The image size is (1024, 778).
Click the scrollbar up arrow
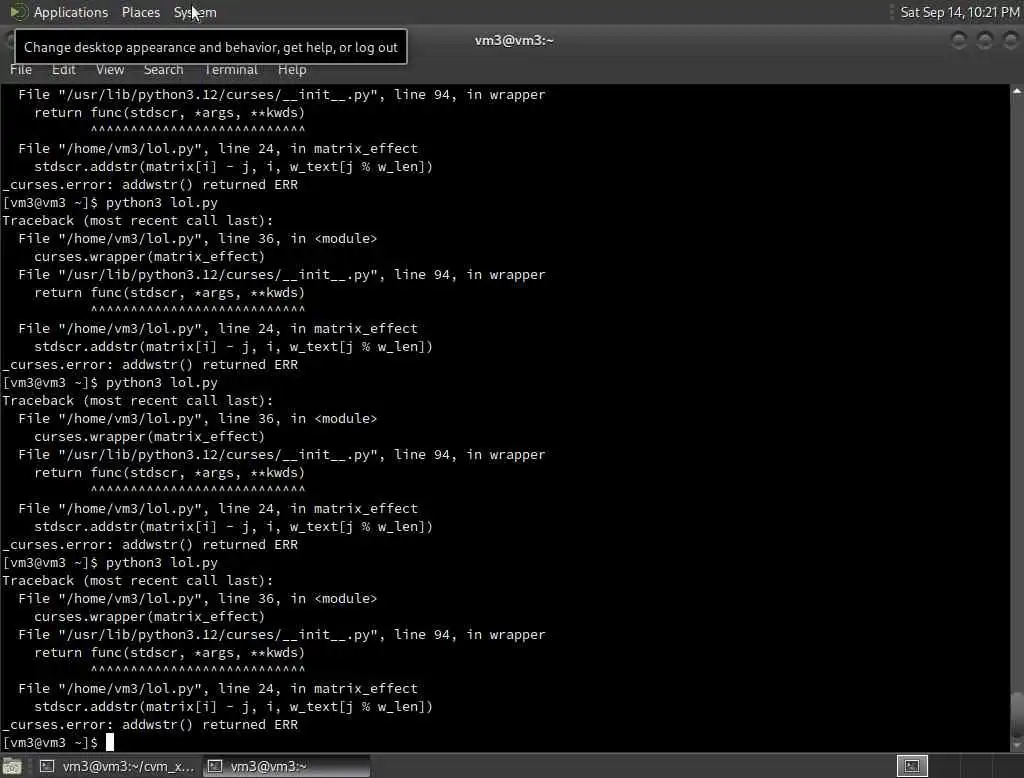coord(1017,91)
